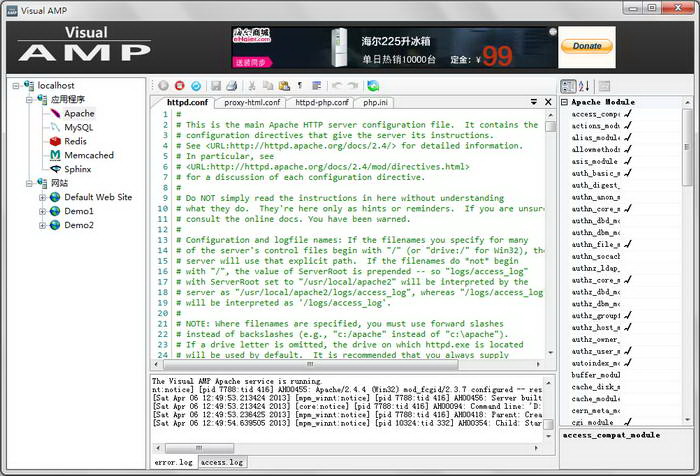Image resolution: width=700 pixels, height=476 pixels.
Task: Switch to the proxy-html.conf tab
Action: [252, 103]
